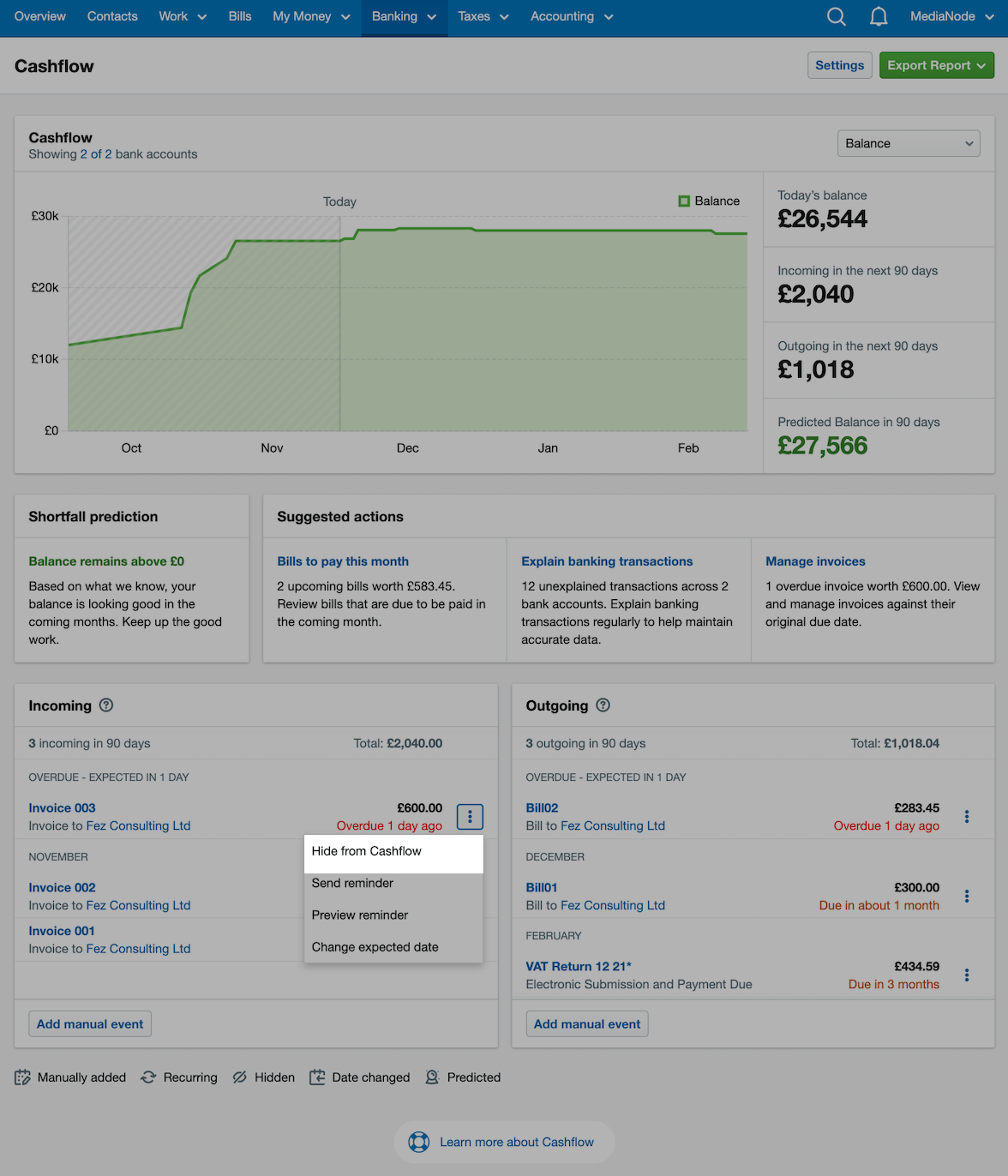Open Bill01 link
Viewport: 1008px width, 1176px height.
click(542, 888)
